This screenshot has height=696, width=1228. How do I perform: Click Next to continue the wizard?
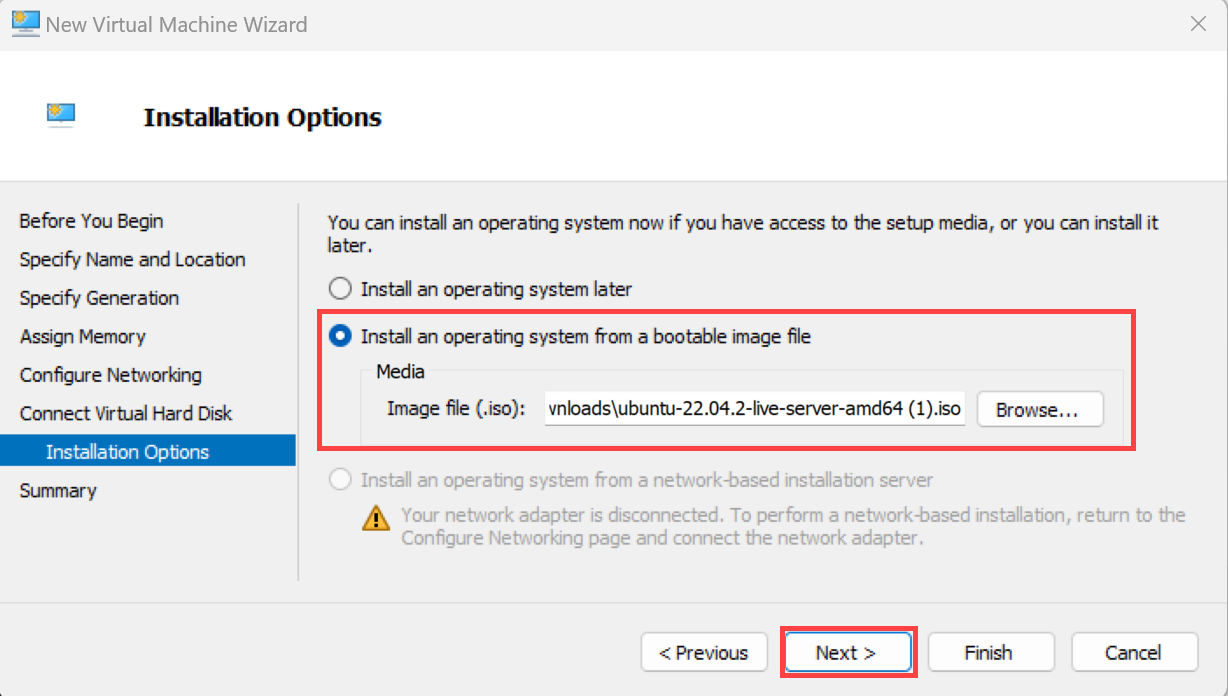(x=846, y=653)
